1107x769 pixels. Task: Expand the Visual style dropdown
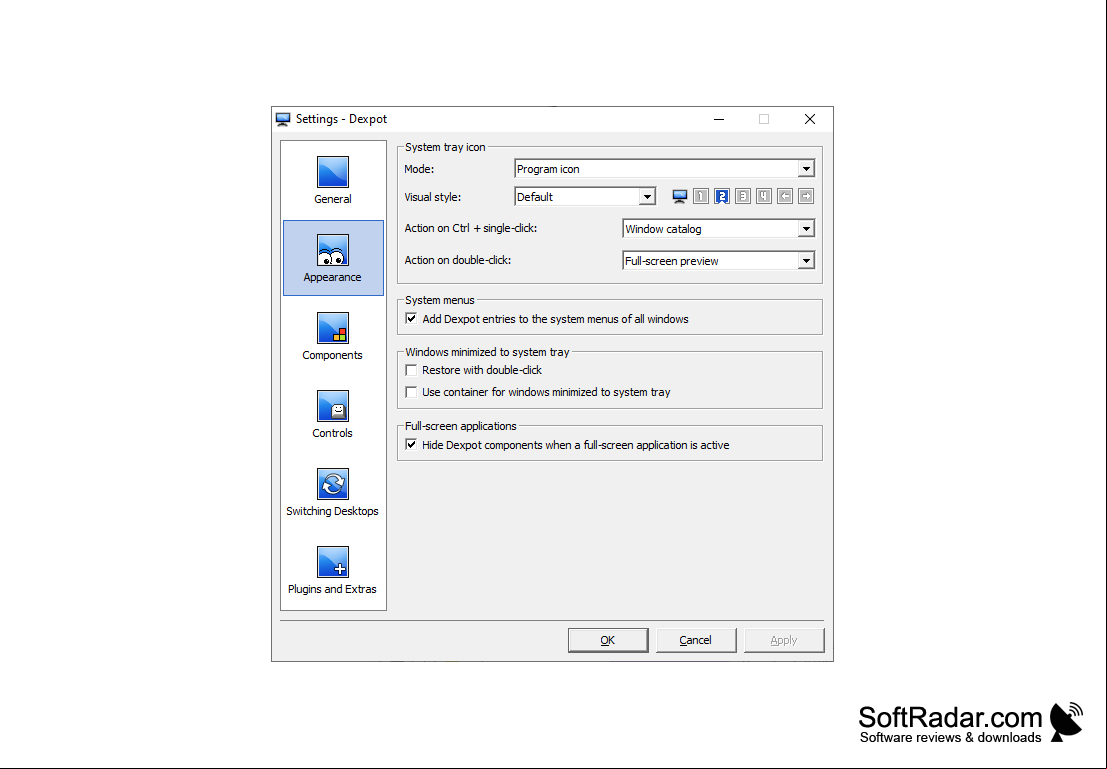585,197
